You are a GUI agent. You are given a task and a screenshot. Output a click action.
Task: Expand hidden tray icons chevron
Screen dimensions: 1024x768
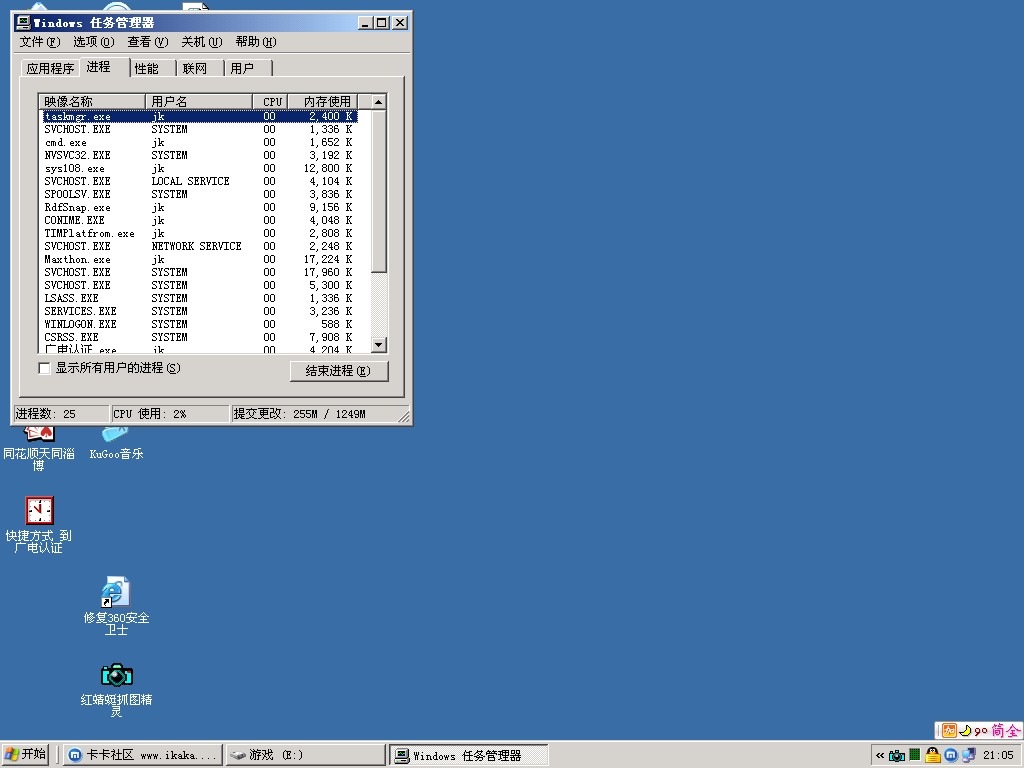(x=880, y=756)
